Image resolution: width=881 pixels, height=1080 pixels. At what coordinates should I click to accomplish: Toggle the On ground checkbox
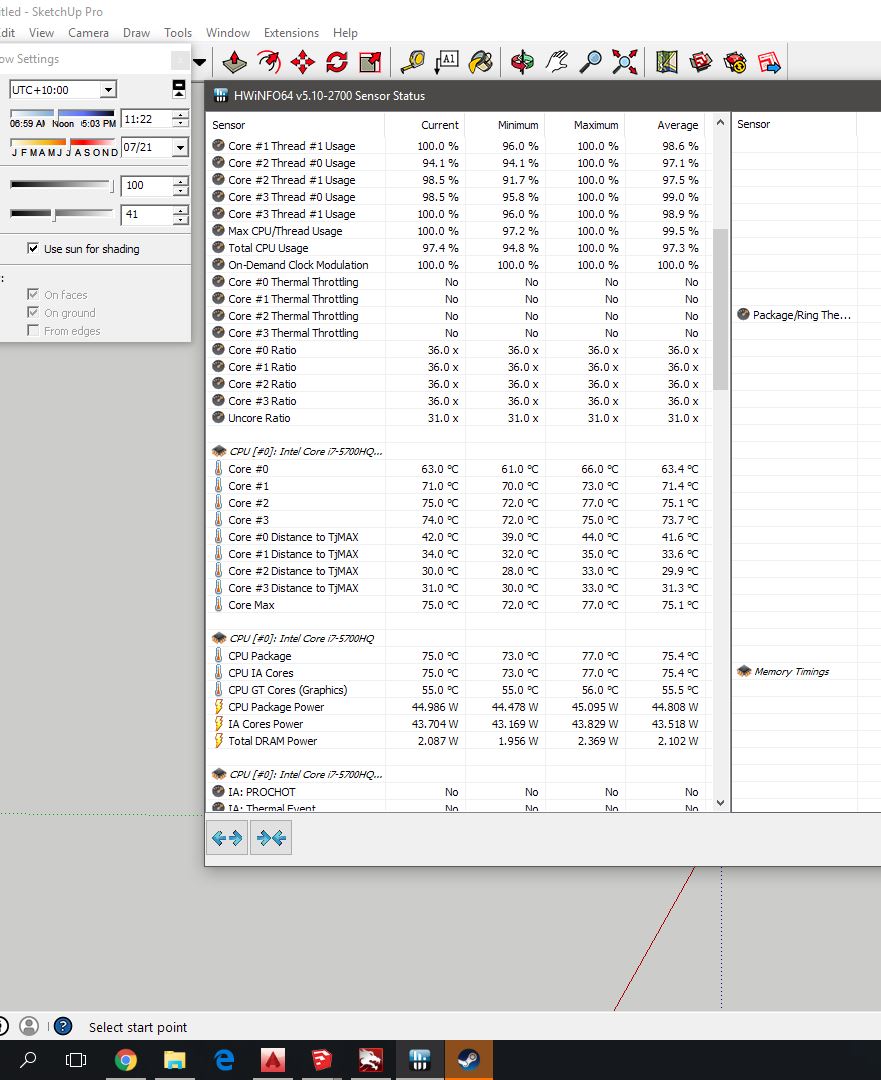click(x=32, y=312)
